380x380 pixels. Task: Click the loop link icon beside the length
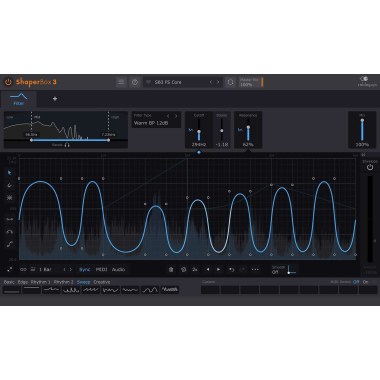pyautogui.click(x=23, y=269)
